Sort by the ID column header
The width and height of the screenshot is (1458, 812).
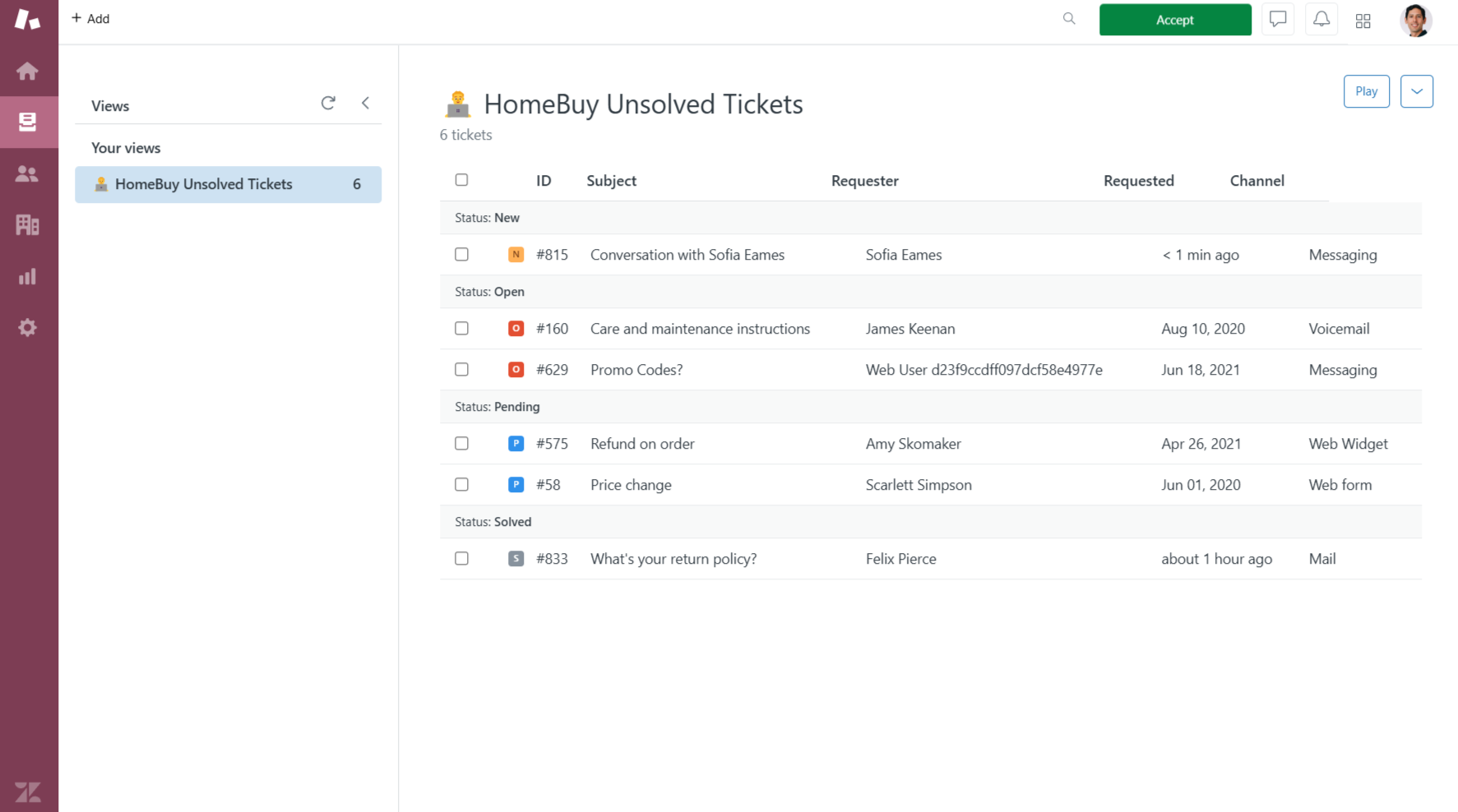point(544,181)
